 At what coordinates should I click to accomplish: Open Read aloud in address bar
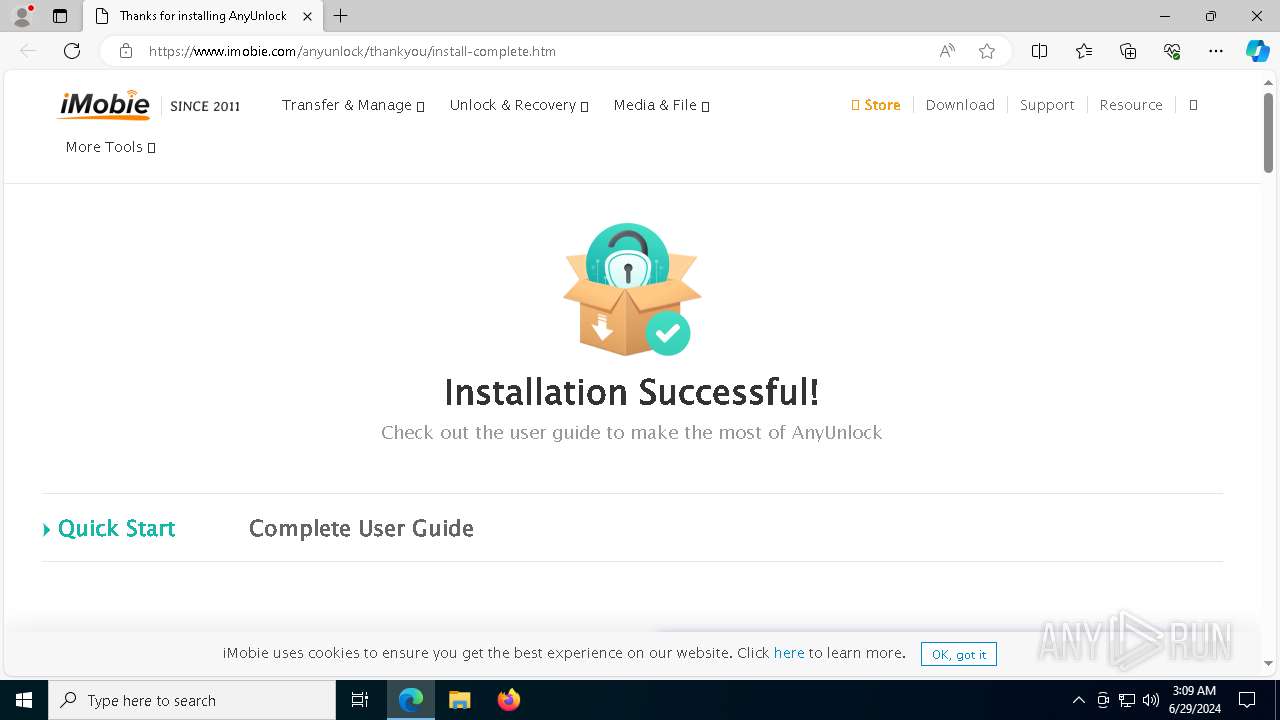[x=947, y=51]
